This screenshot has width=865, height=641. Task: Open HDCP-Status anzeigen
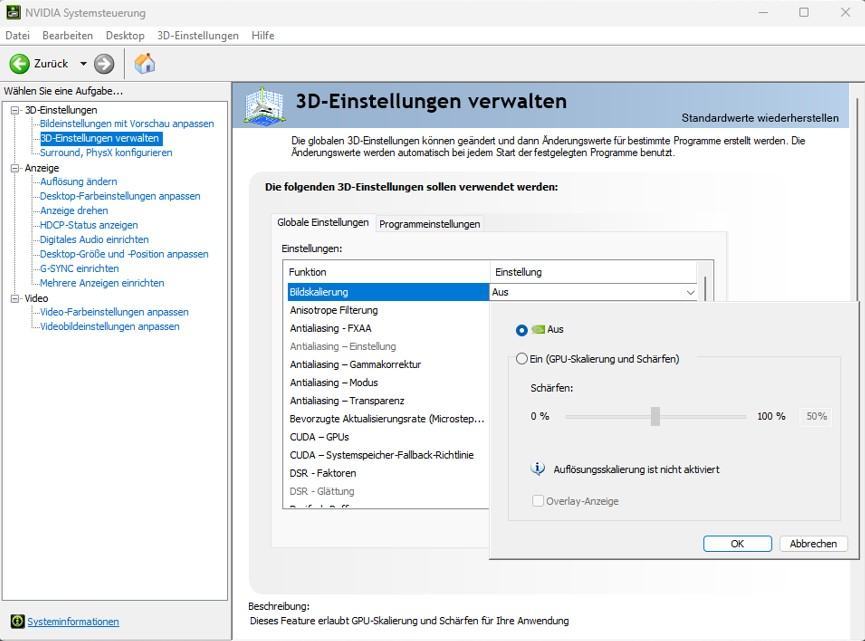point(89,225)
